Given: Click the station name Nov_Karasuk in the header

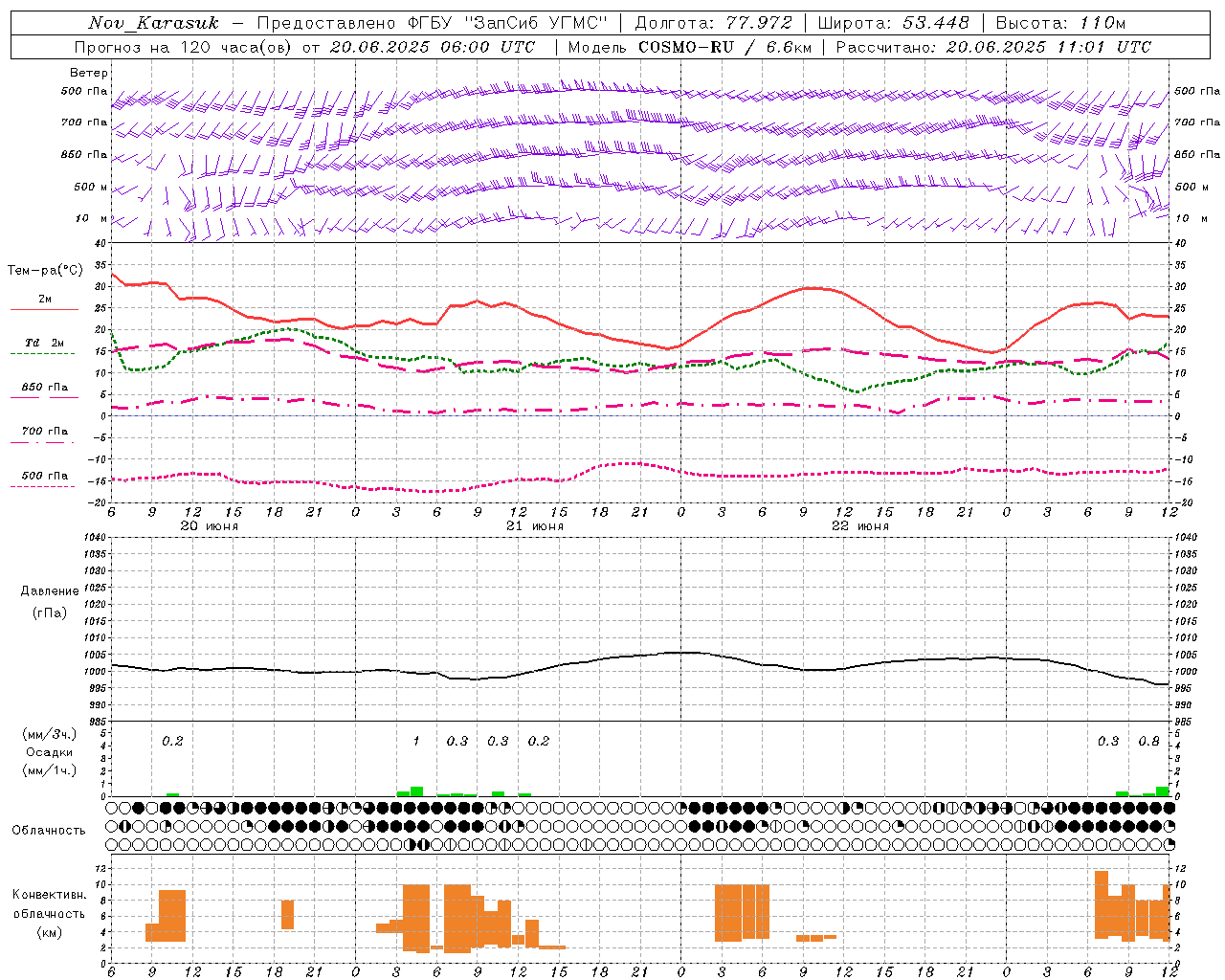Looking at the screenshot, I should [x=153, y=23].
